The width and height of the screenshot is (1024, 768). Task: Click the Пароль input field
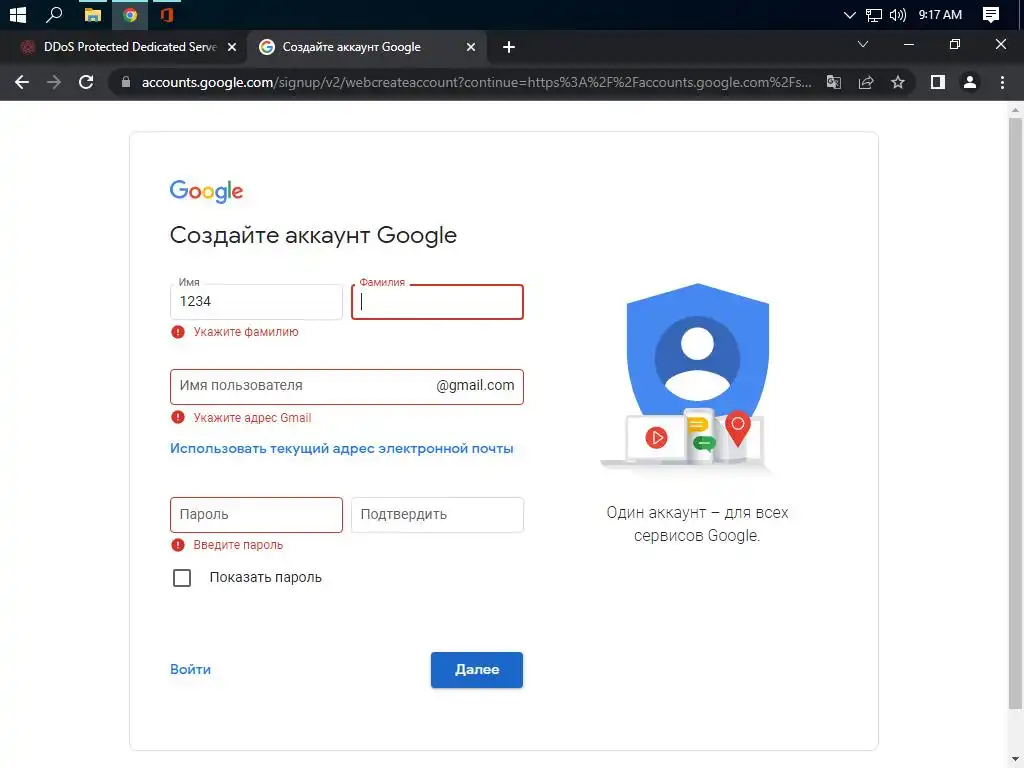pos(257,515)
